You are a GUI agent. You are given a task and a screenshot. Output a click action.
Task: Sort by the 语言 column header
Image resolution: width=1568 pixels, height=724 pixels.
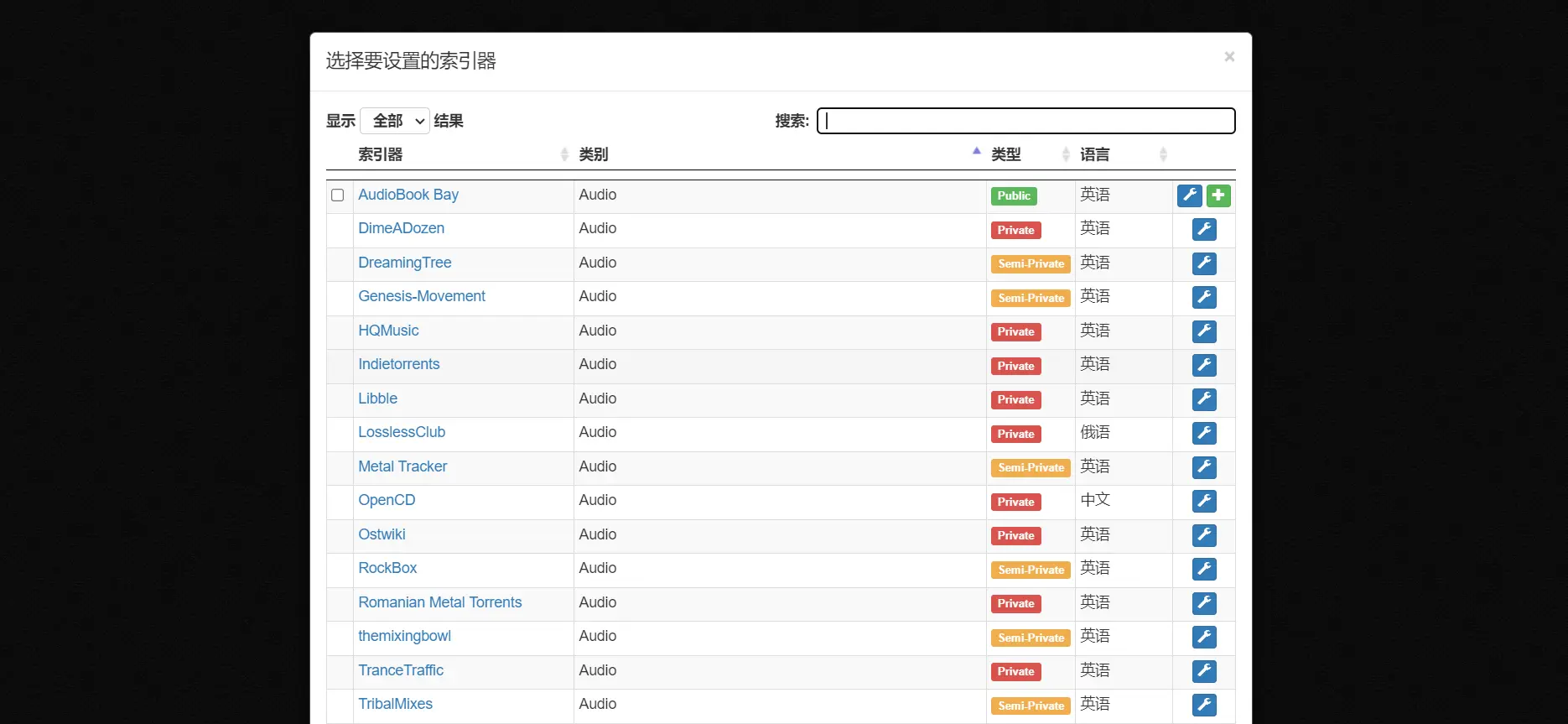1124,154
